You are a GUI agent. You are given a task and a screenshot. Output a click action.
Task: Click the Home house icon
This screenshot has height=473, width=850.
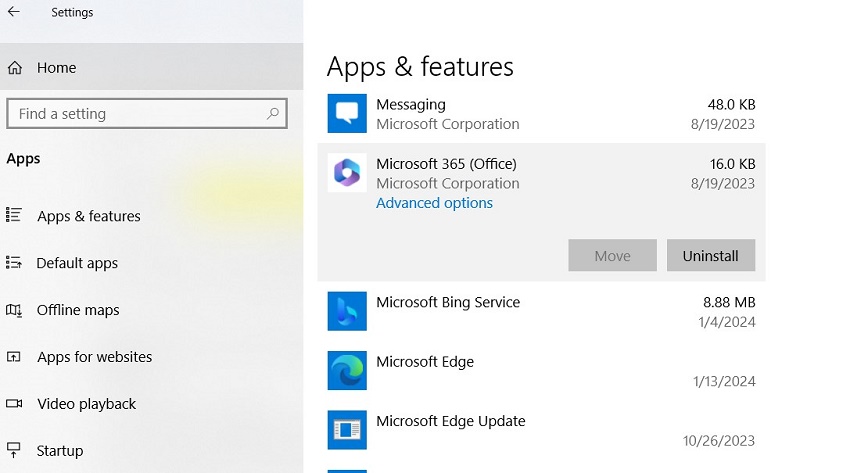[15, 68]
